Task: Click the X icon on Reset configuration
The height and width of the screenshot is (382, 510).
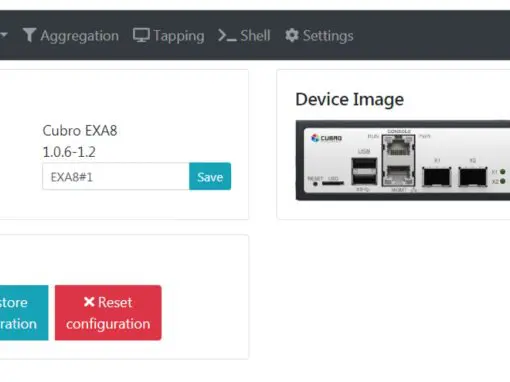Action: click(x=89, y=302)
